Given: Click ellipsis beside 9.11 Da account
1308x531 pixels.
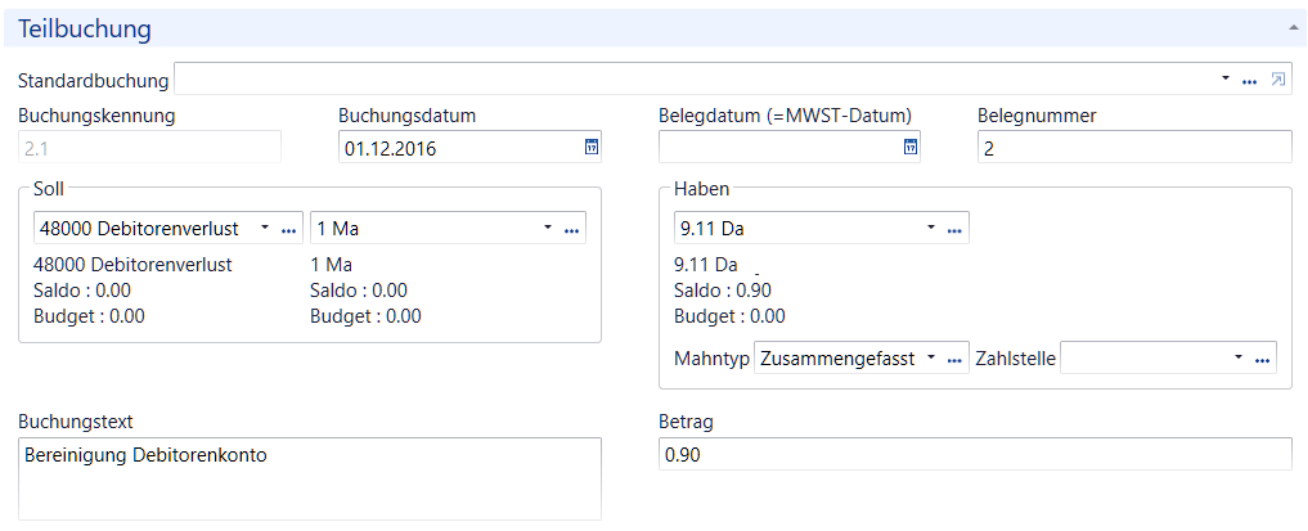Looking at the screenshot, I should (x=954, y=229).
